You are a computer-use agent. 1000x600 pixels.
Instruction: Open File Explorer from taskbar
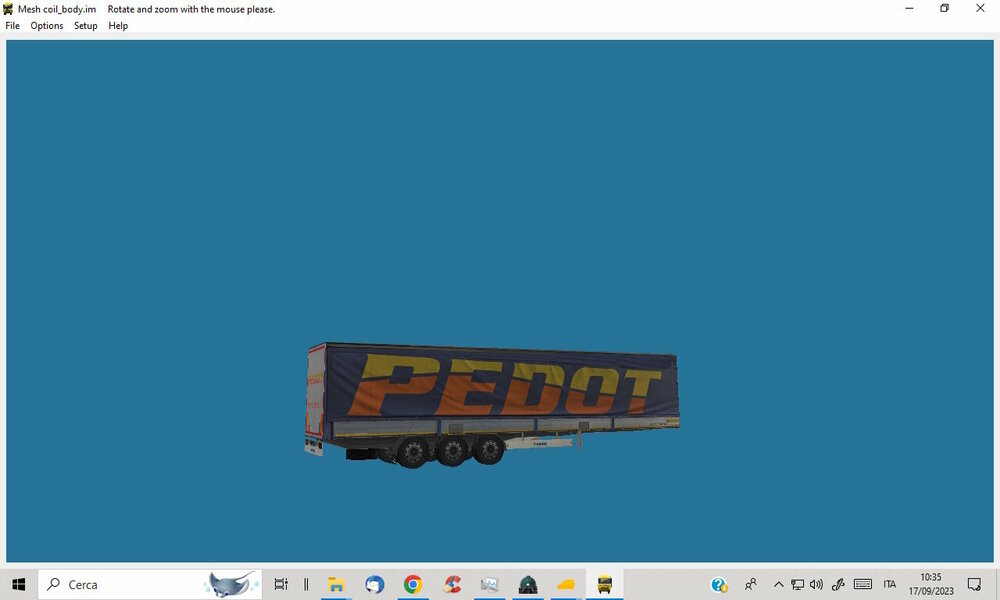pyautogui.click(x=336, y=584)
